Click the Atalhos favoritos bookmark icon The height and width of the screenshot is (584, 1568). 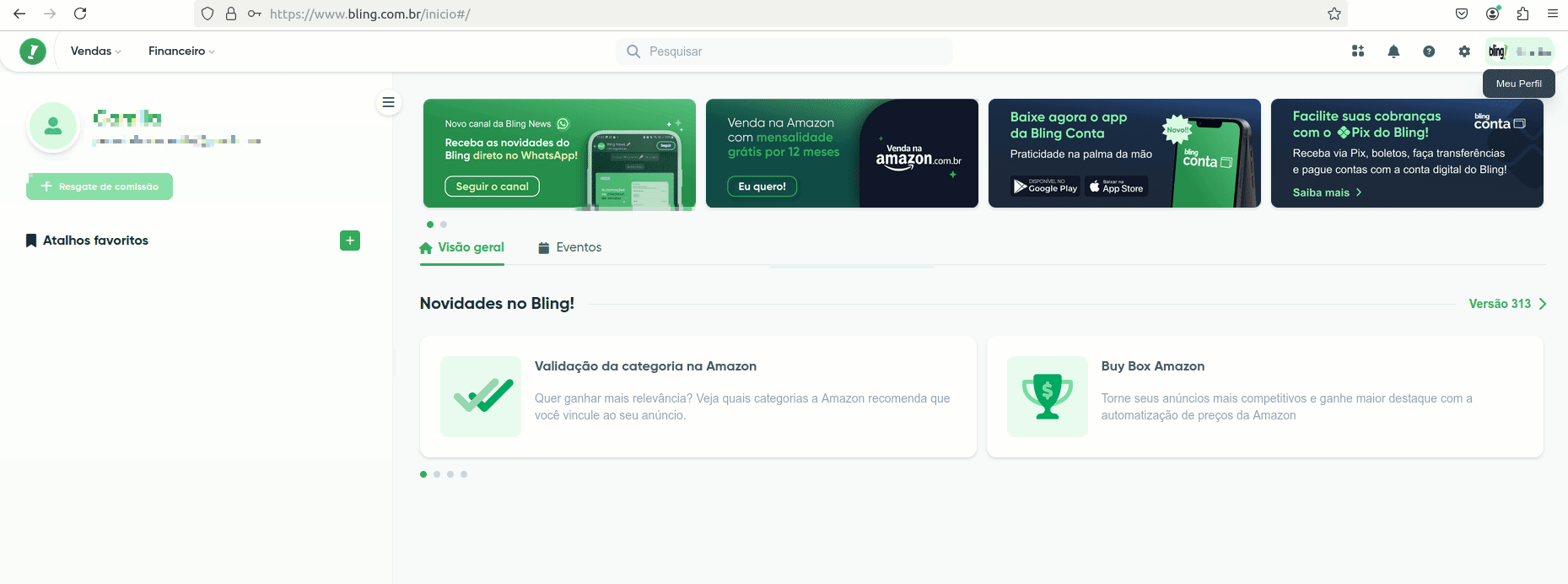(x=31, y=241)
